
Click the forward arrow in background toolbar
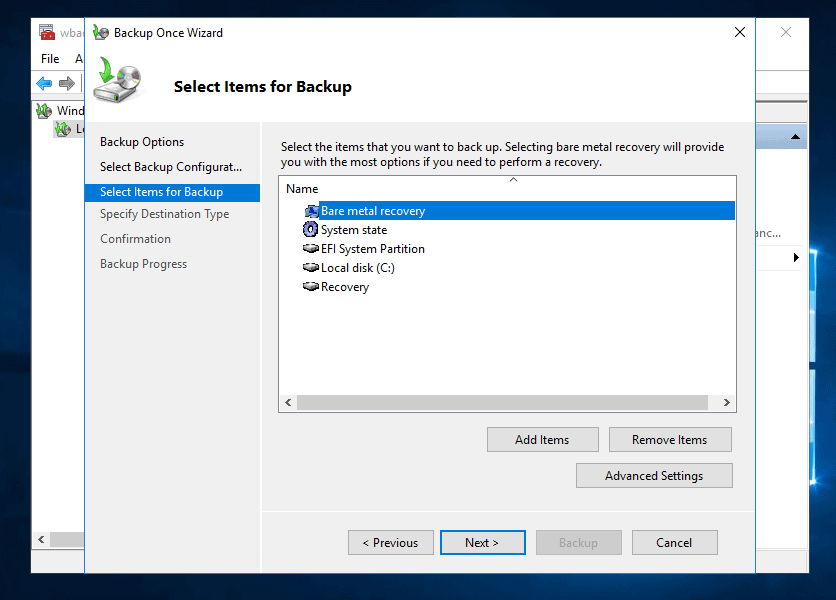point(67,84)
